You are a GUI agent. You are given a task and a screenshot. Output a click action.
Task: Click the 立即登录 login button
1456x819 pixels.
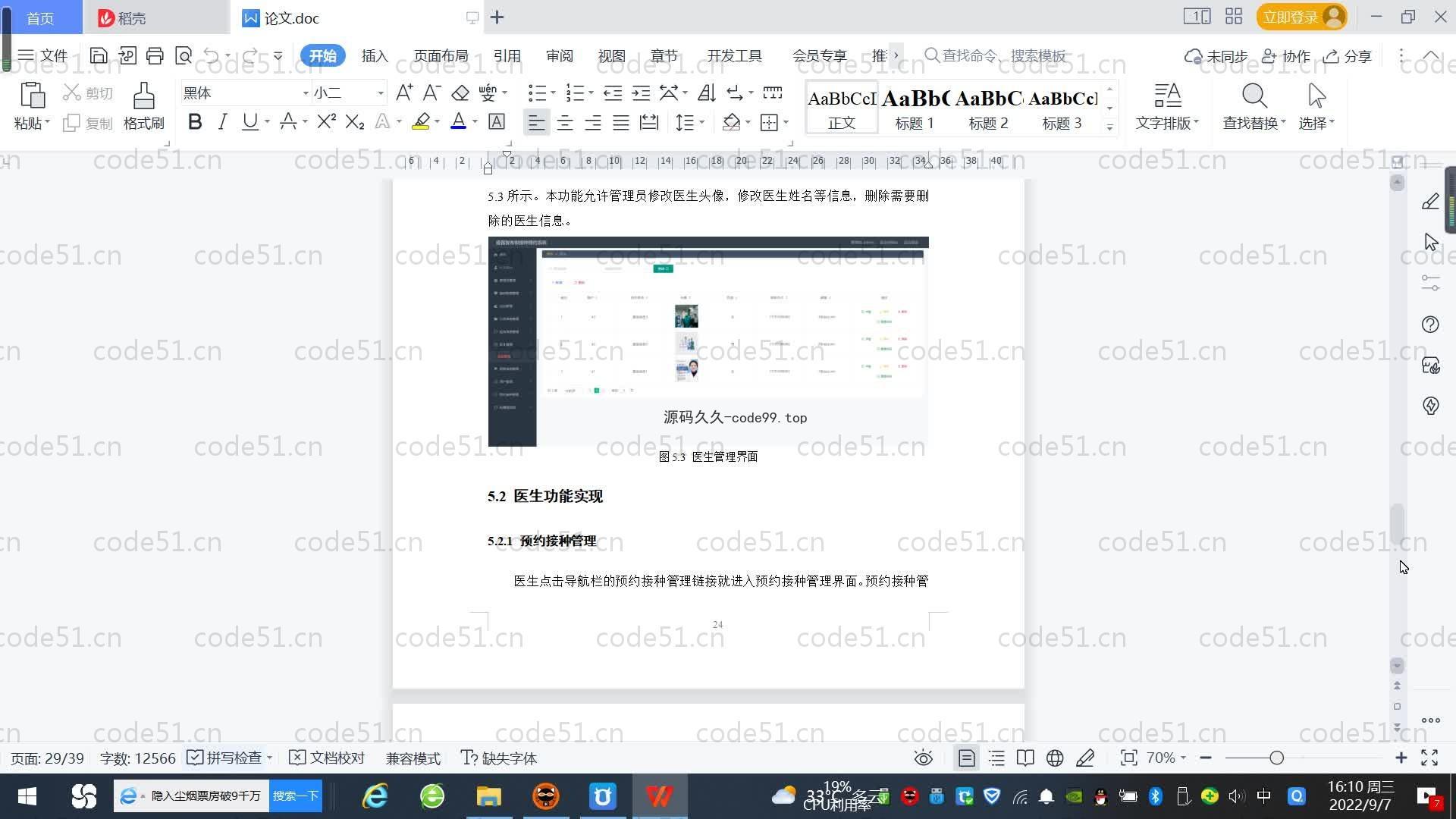(x=1302, y=17)
